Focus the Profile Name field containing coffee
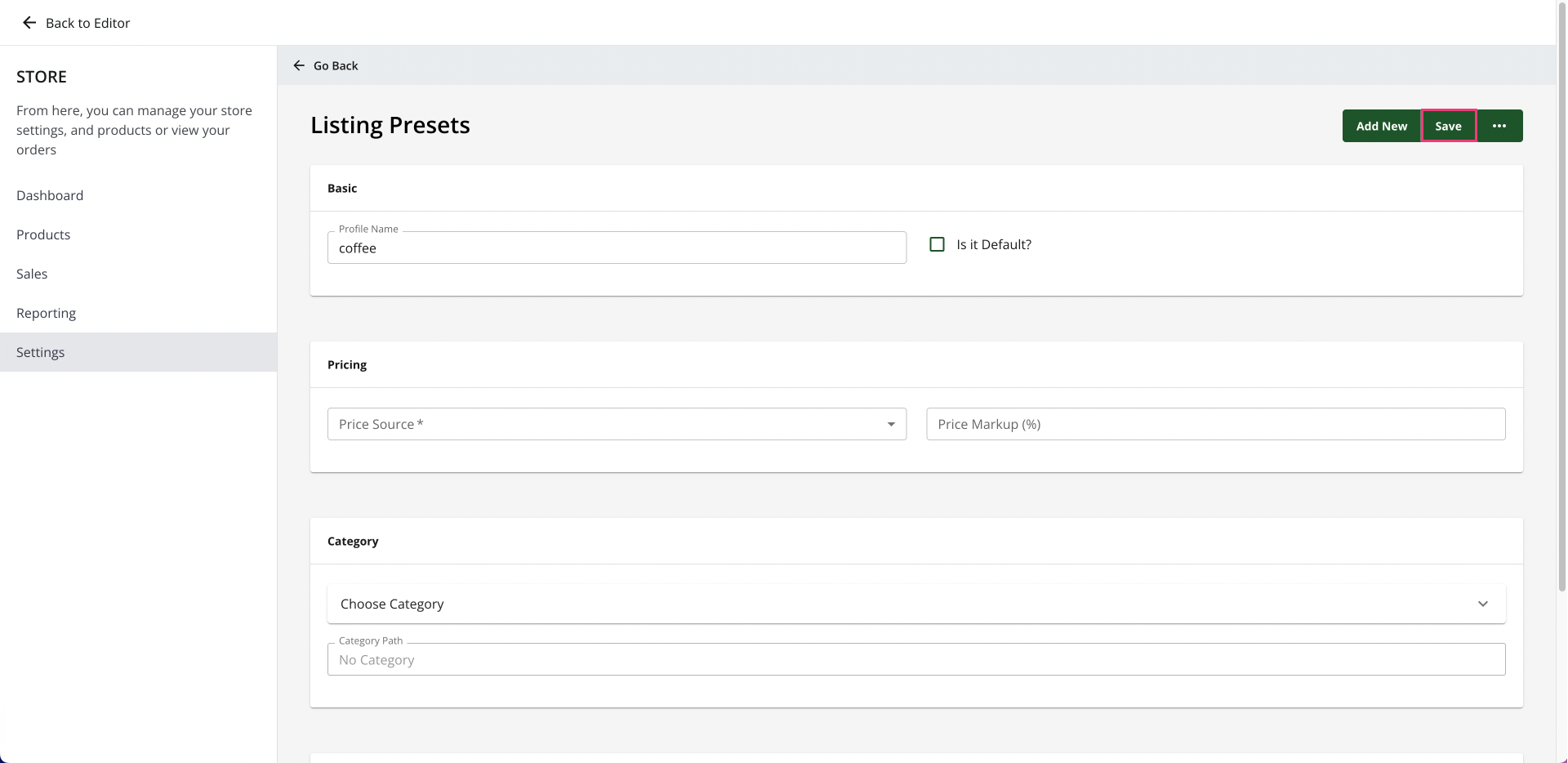 617,248
